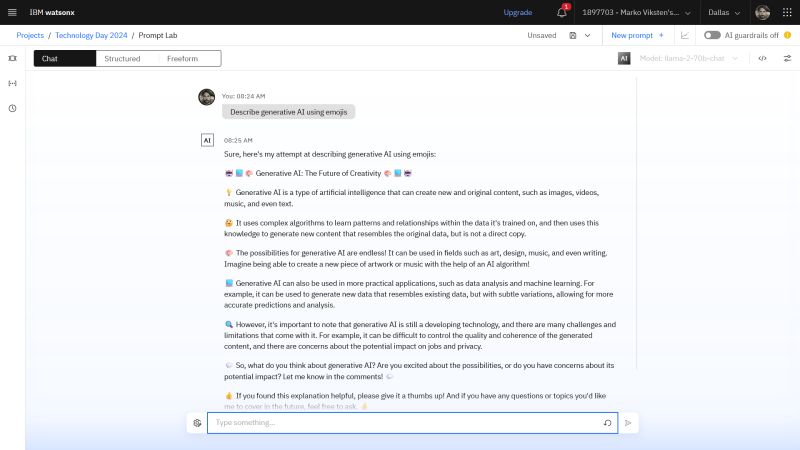
Task: Open the llama-2-70b-chat model dropdown
Action: (x=689, y=58)
